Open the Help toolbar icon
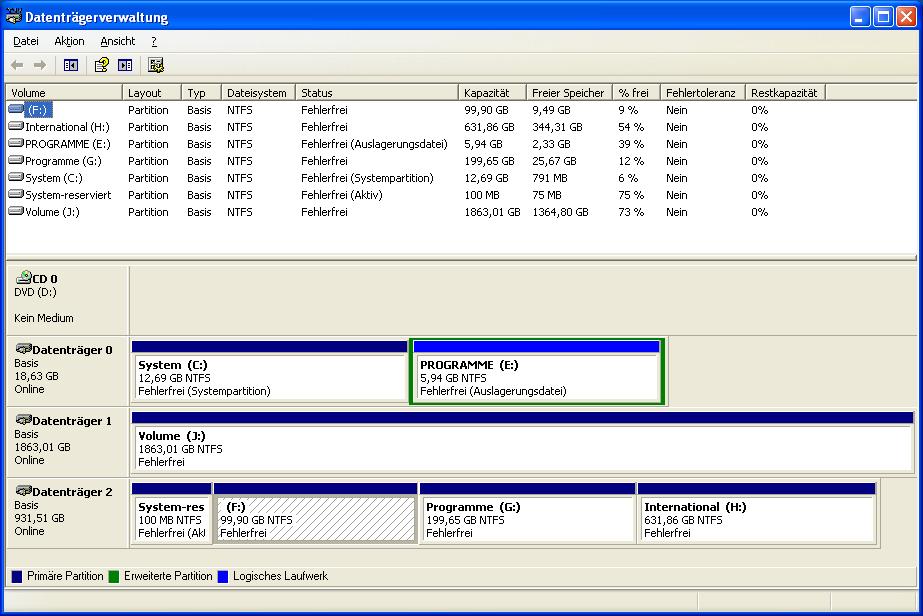This screenshot has height=616, width=923. (102, 65)
